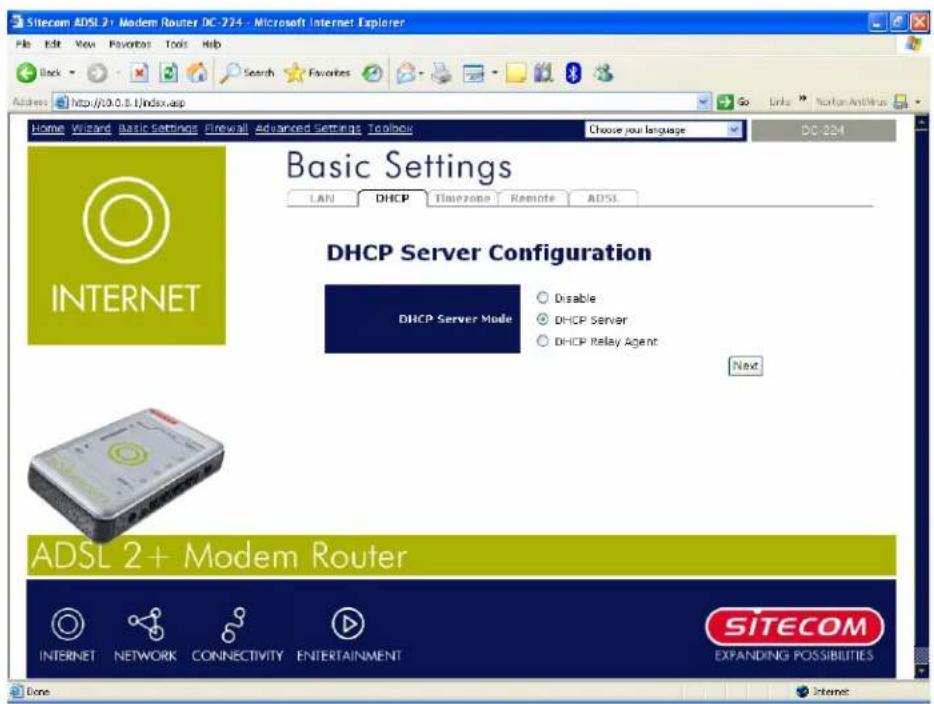Open the yellow note Discuss icon
The height and width of the screenshot is (704, 934).
[x=516, y=73]
